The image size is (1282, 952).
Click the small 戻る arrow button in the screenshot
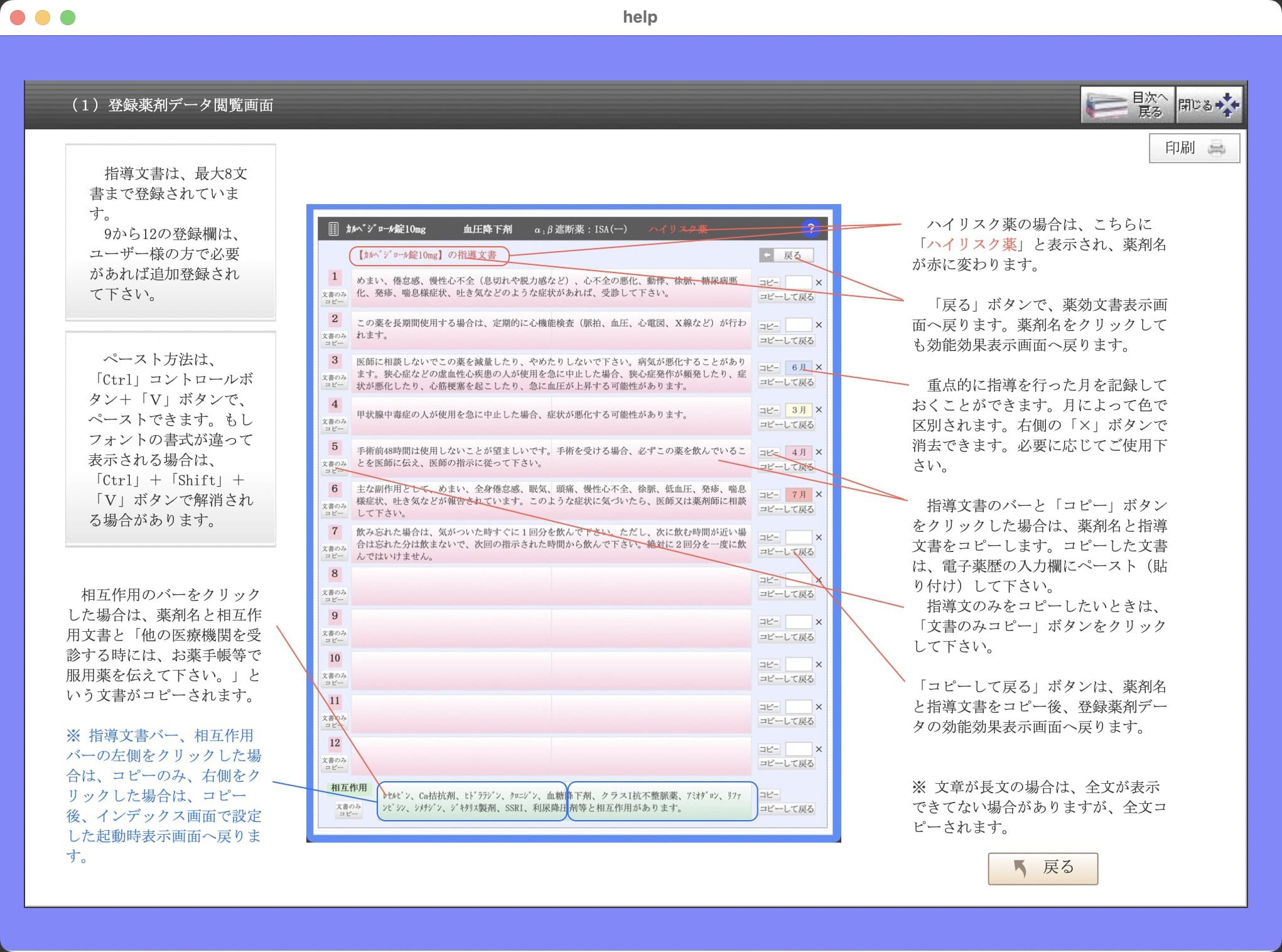(786, 256)
